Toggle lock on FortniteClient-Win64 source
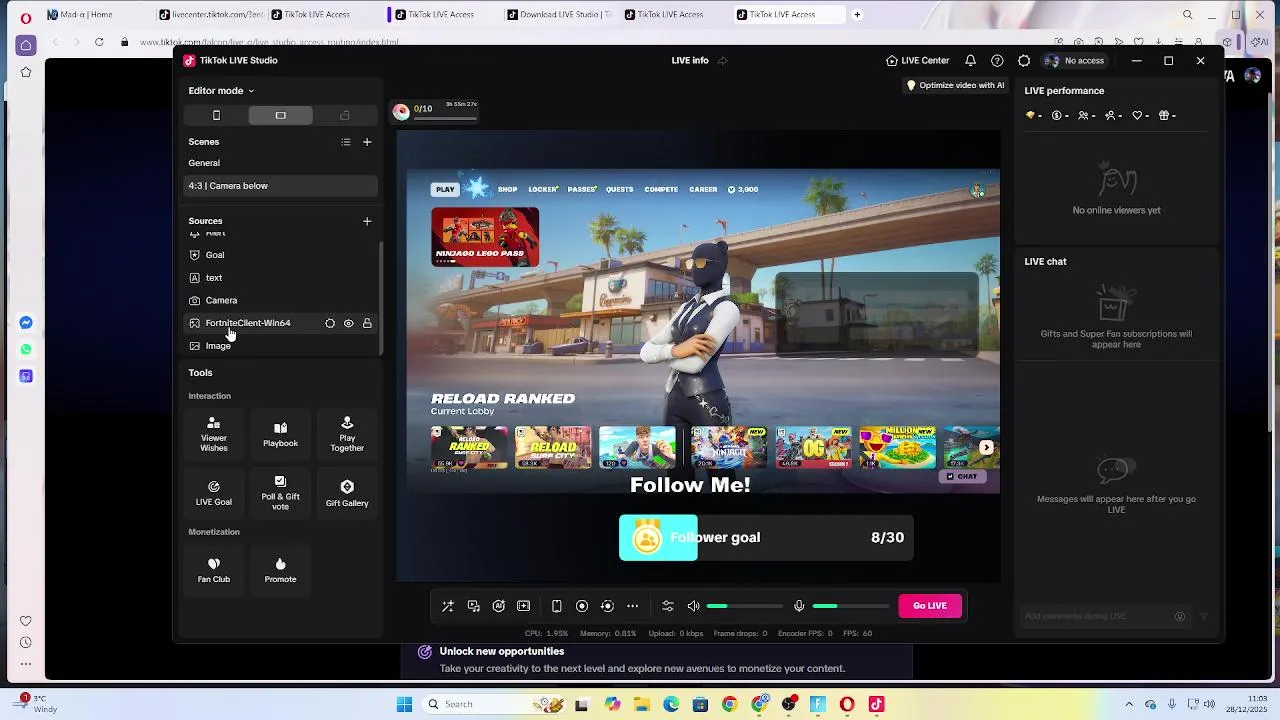 pos(367,323)
